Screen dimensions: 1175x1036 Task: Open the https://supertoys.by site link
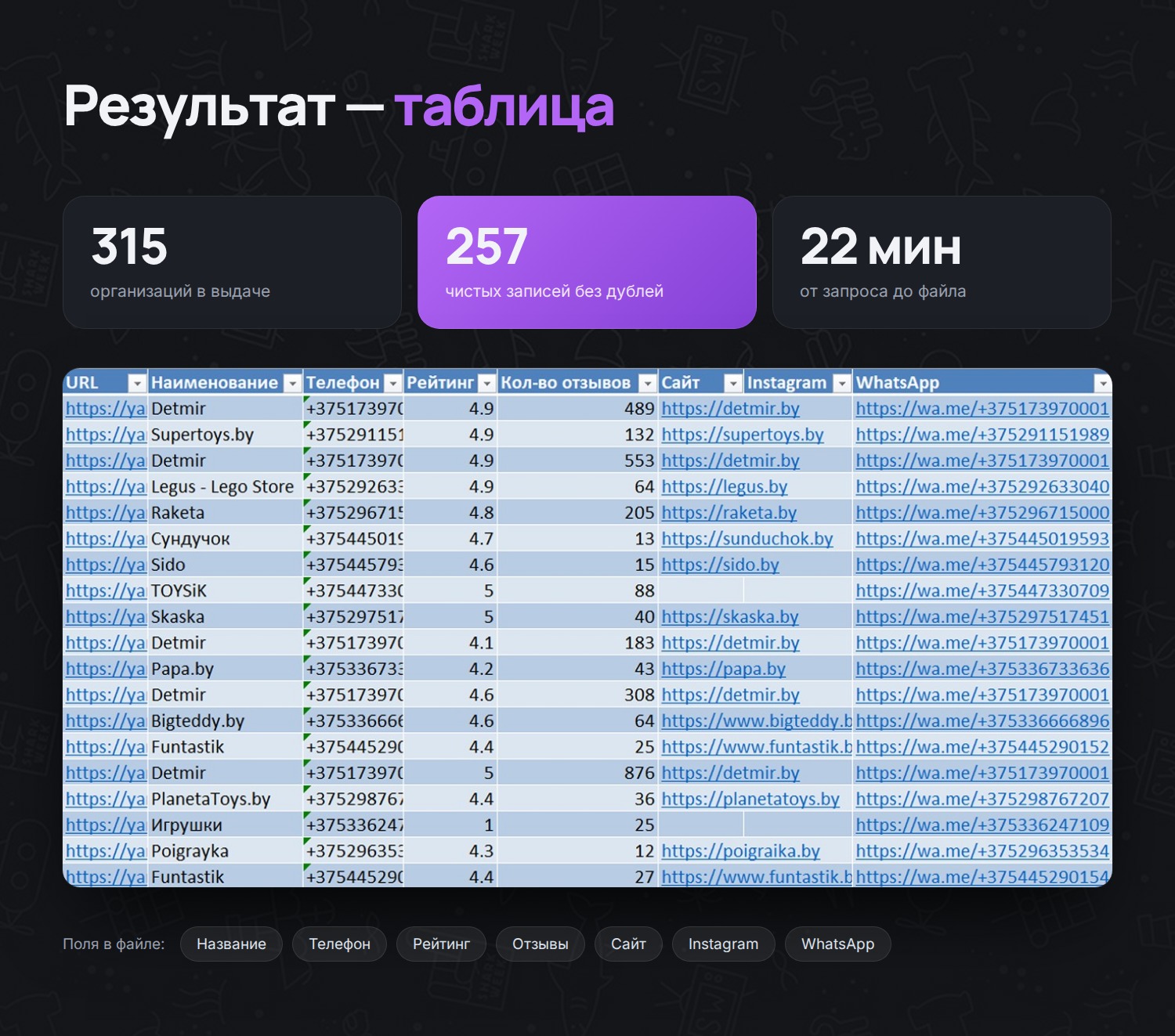(x=743, y=435)
